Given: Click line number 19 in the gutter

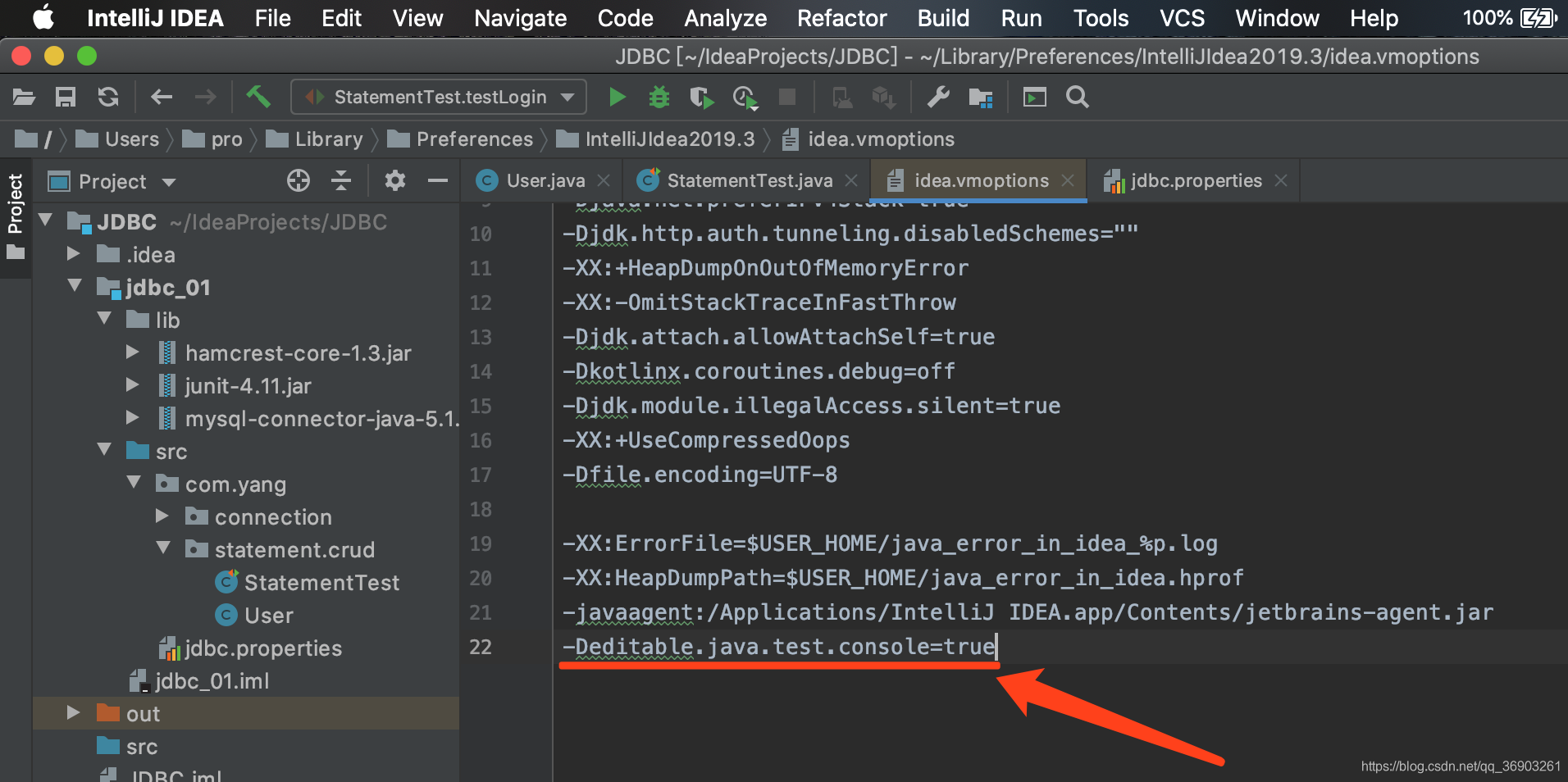Looking at the screenshot, I should tap(481, 543).
